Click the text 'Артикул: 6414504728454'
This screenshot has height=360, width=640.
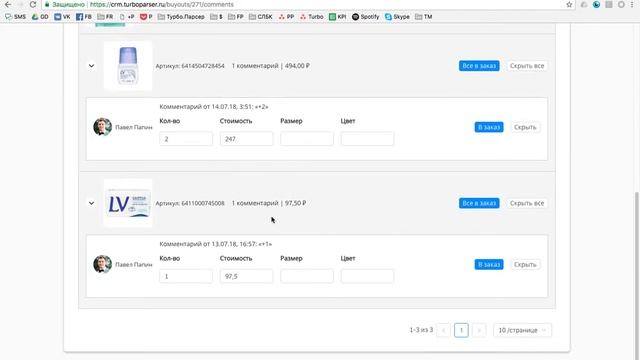[x=190, y=66]
